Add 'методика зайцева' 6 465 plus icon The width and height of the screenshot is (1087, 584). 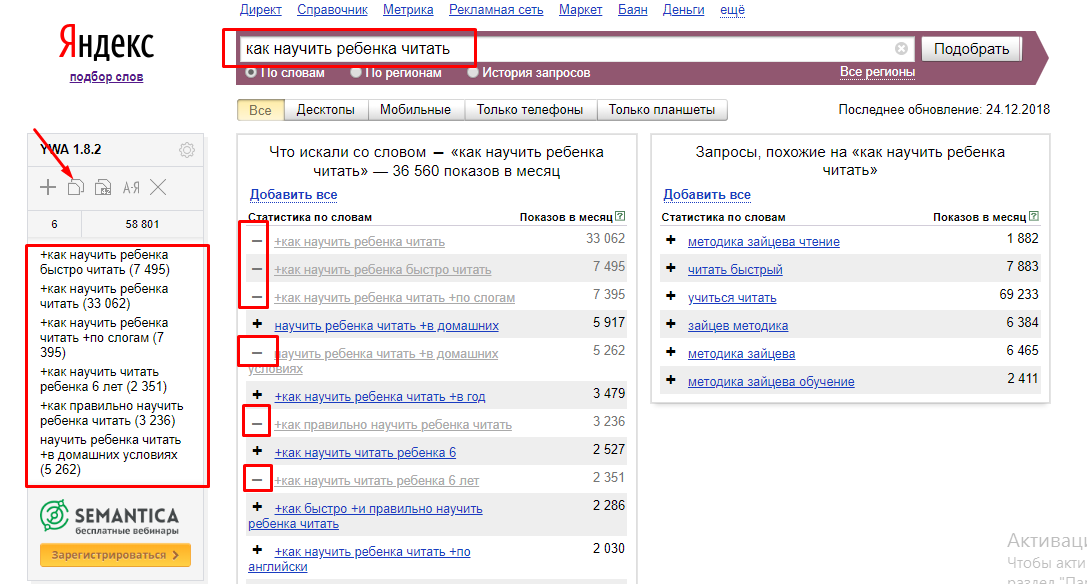click(670, 352)
